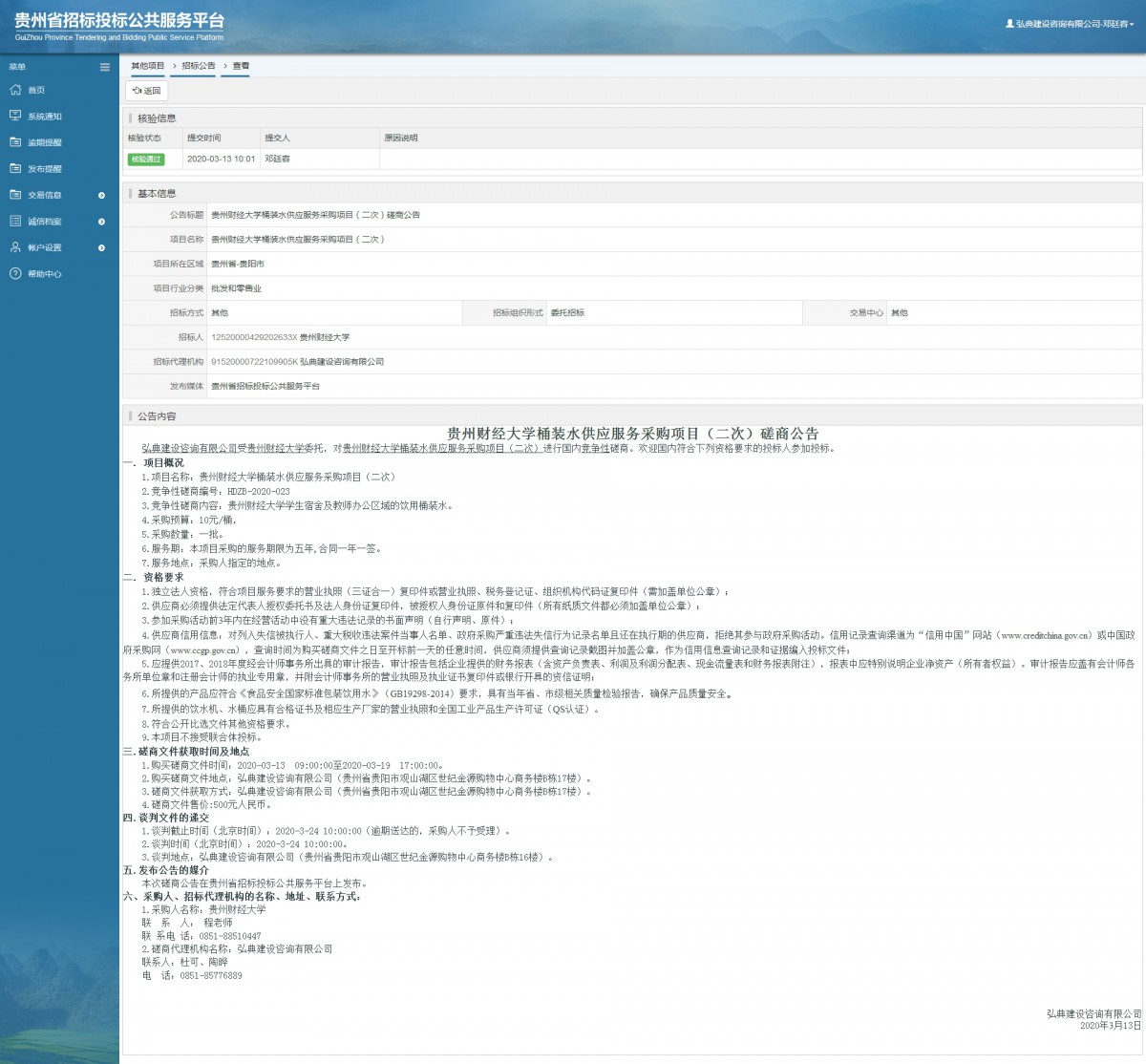This screenshot has width=1146, height=1064.
Task: Expand the 交易信息 submenu arrow
Action: [x=102, y=196]
